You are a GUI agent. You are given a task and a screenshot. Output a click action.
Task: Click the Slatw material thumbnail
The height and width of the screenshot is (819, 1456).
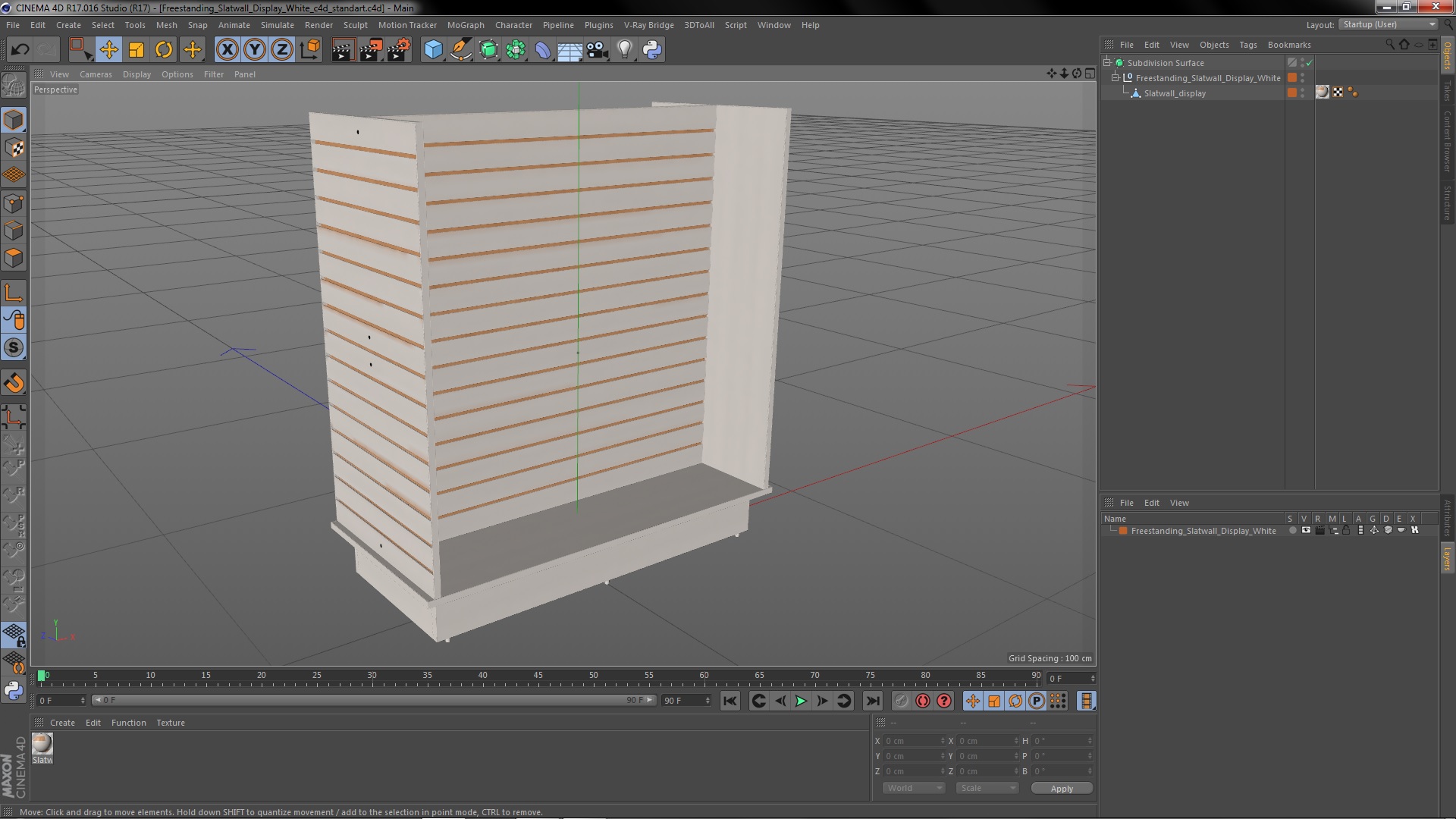click(42, 744)
